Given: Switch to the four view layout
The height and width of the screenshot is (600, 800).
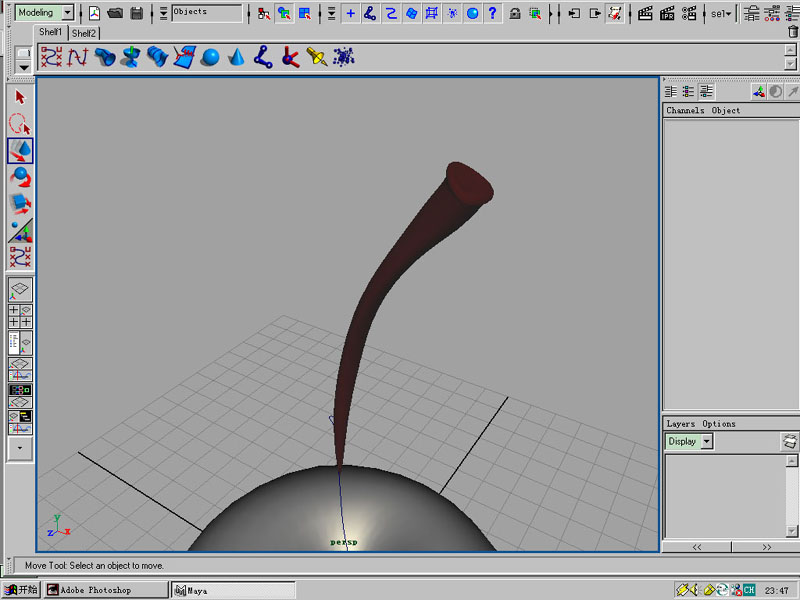Looking at the screenshot, I should [x=20, y=316].
